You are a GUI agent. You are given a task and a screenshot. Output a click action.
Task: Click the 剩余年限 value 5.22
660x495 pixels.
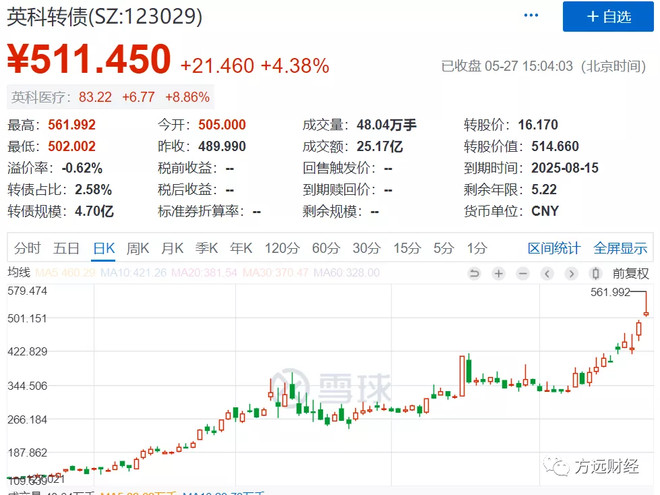click(544, 189)
